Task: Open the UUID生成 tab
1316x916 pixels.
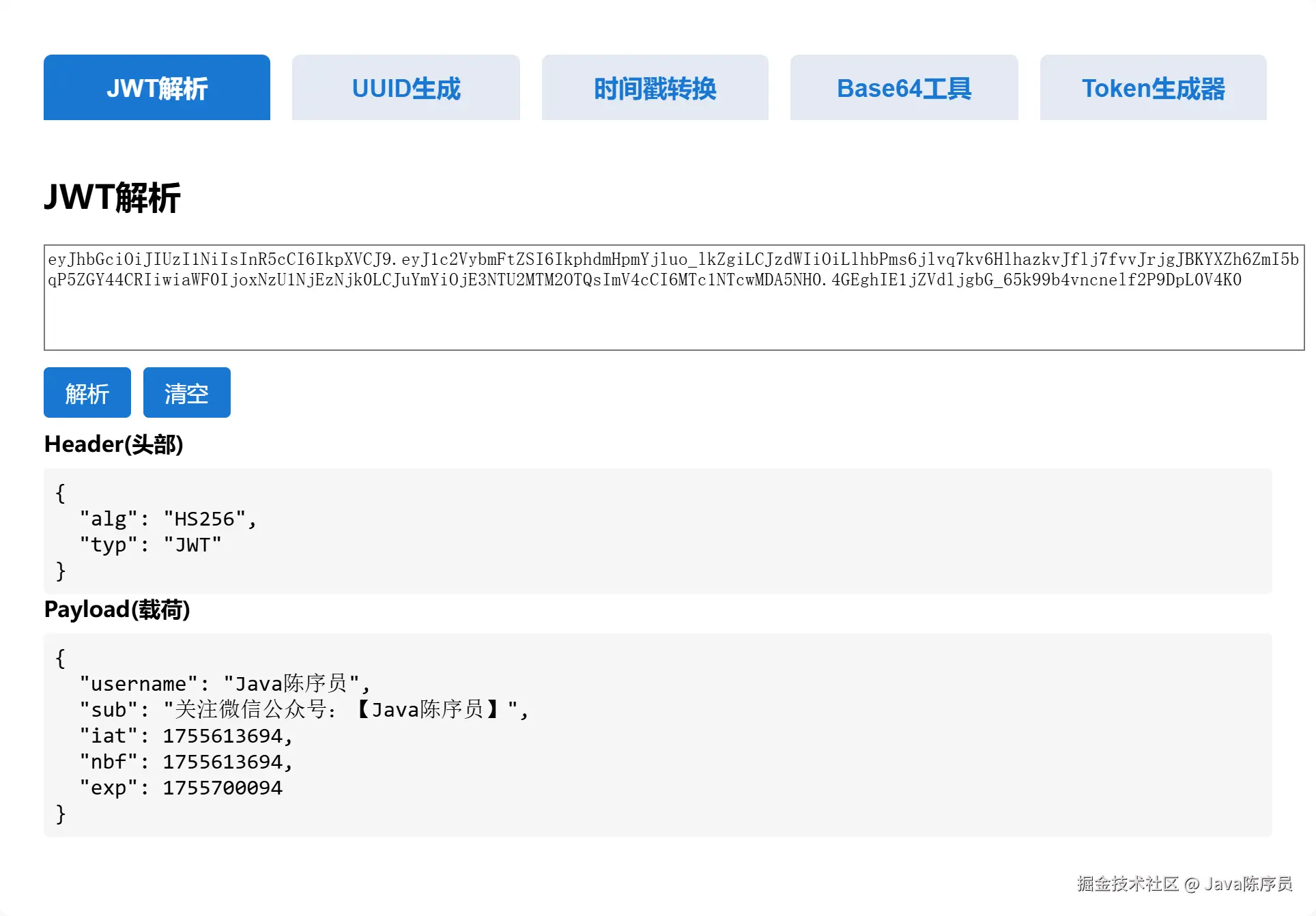Action: tap(406, 88)
